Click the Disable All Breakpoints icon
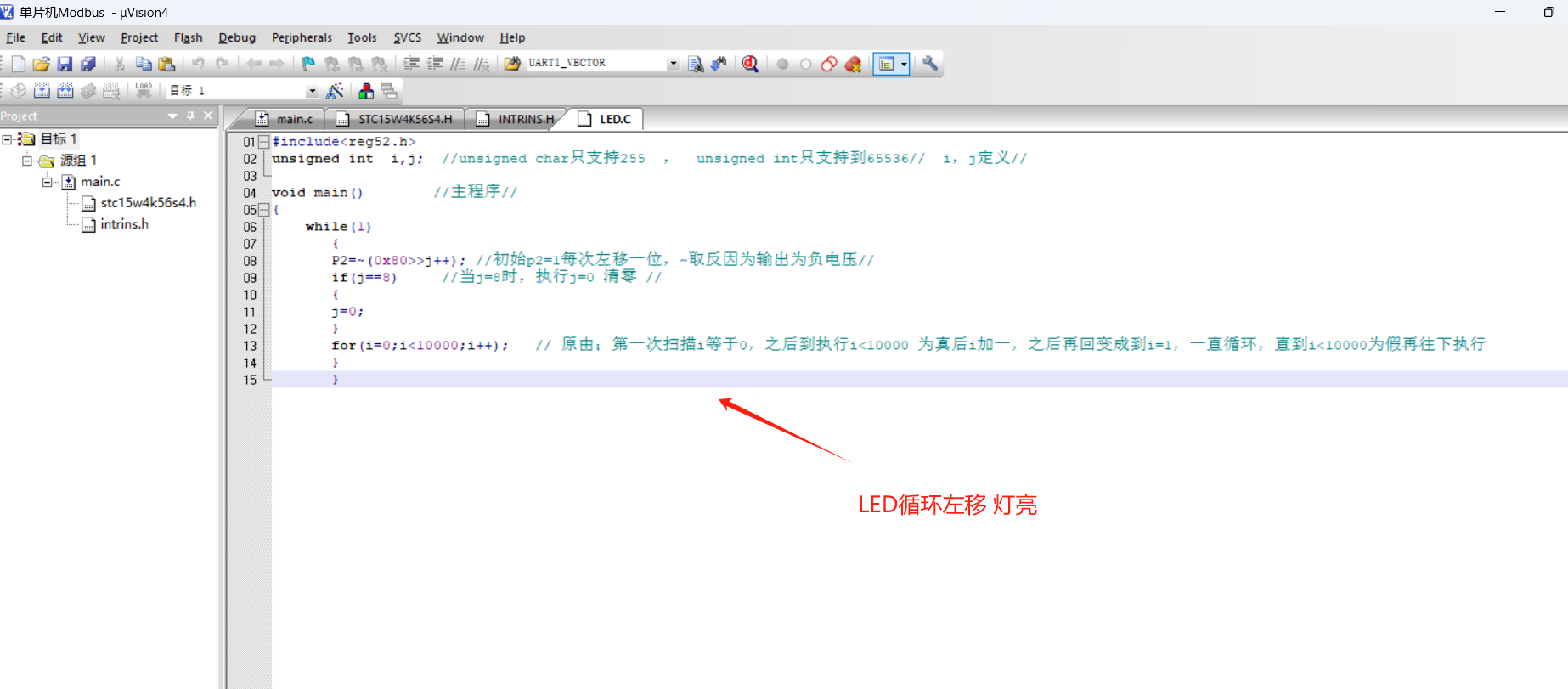The height and width of the screenshot is (689, 1568). coord(829,64)
